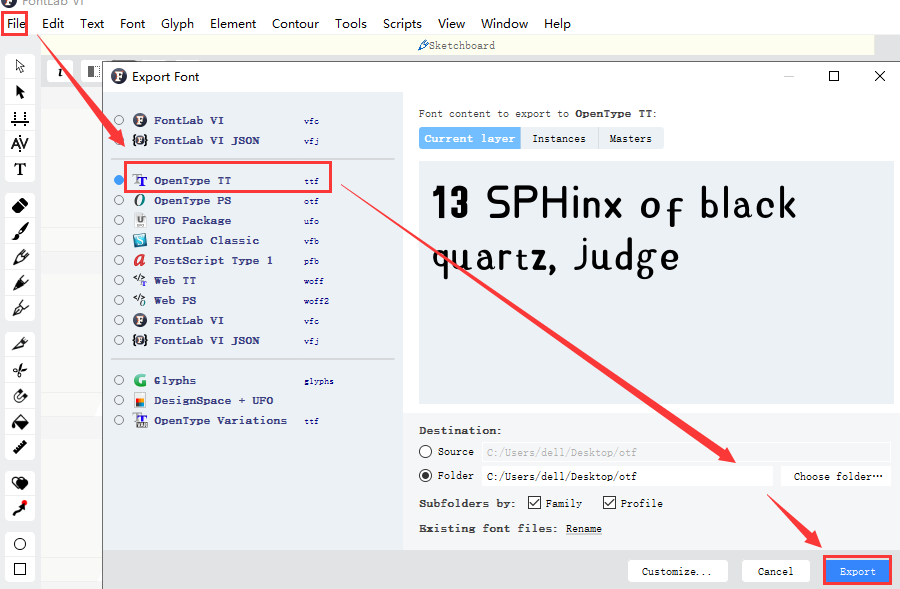
Task: Select the Ruler measurement tool
Action: (20, 447)
